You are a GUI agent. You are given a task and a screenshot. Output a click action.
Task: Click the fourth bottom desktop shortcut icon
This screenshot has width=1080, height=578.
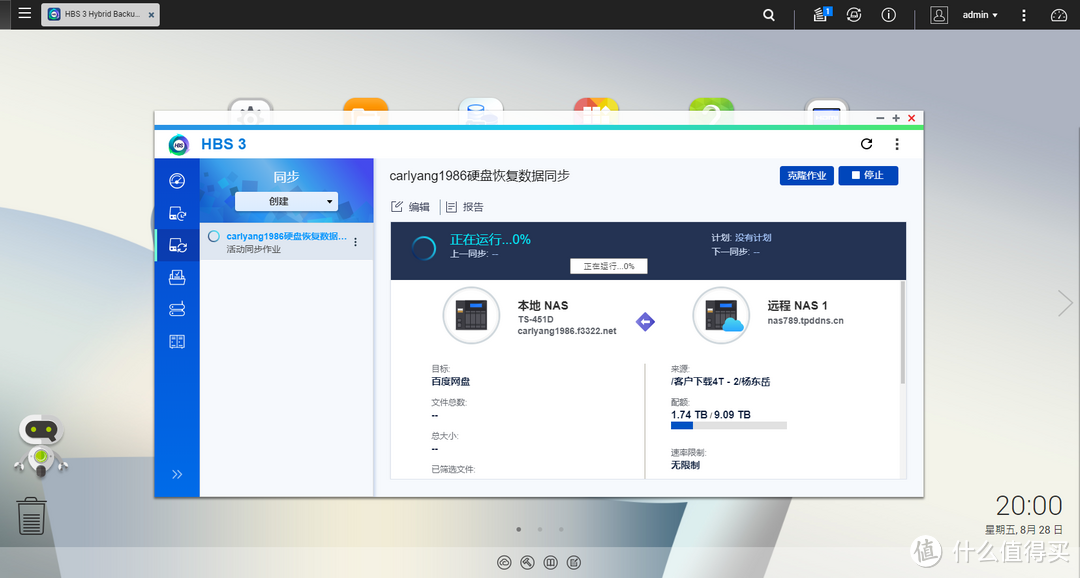(x=574, y=563)
